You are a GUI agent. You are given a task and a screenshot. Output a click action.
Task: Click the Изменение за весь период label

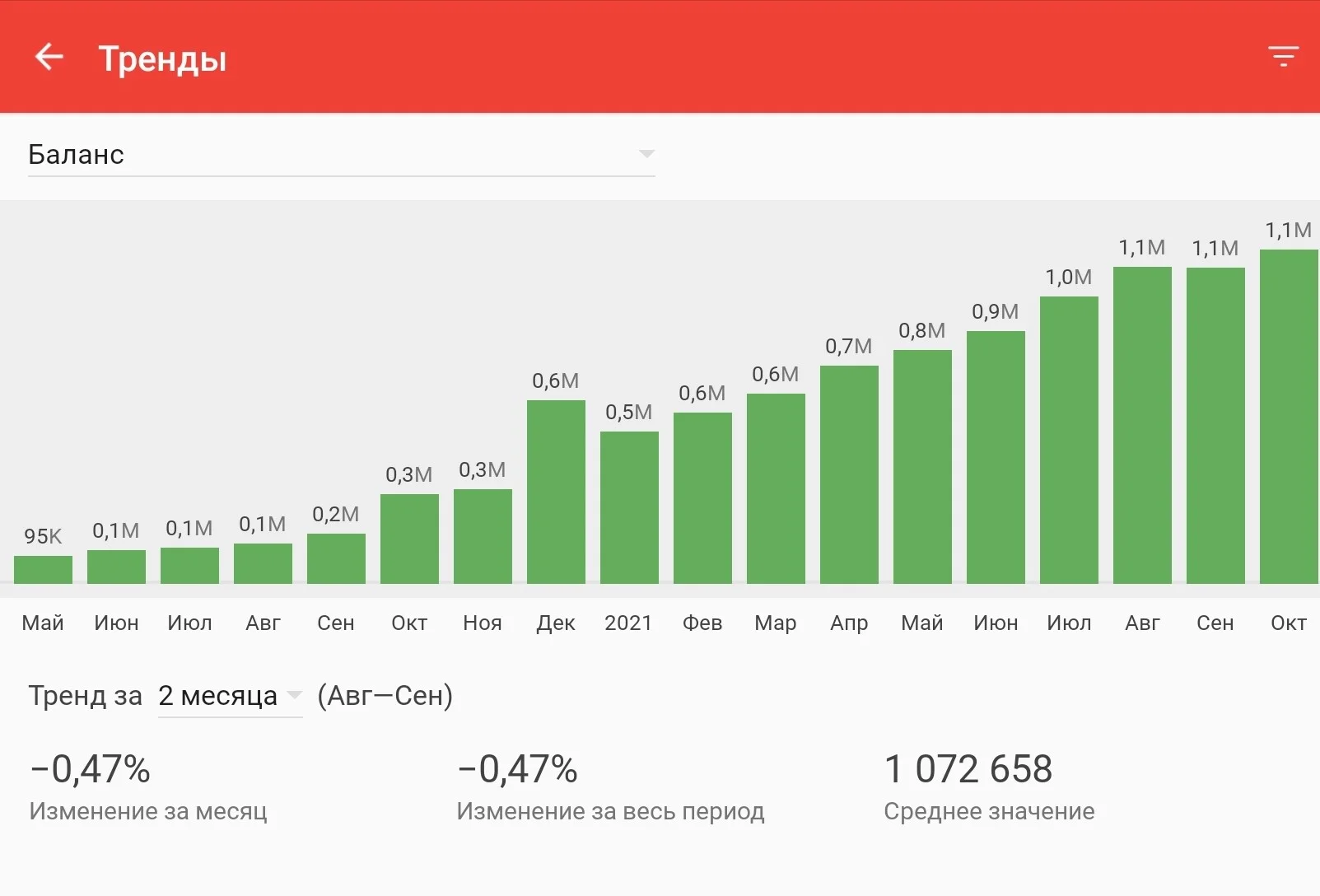tap(610, 811)
